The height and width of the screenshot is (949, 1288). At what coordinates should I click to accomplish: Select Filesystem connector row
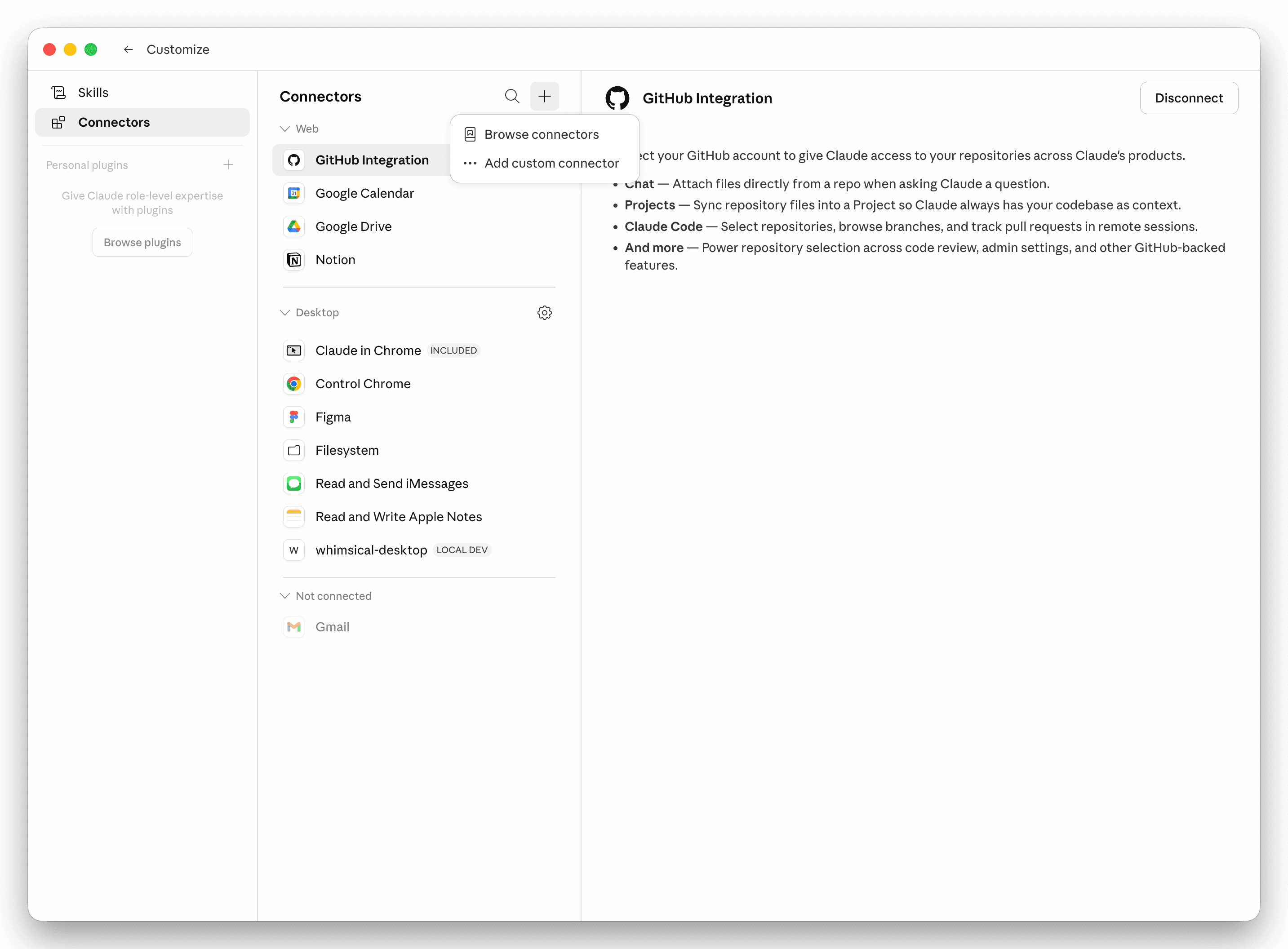click(419, 450)
